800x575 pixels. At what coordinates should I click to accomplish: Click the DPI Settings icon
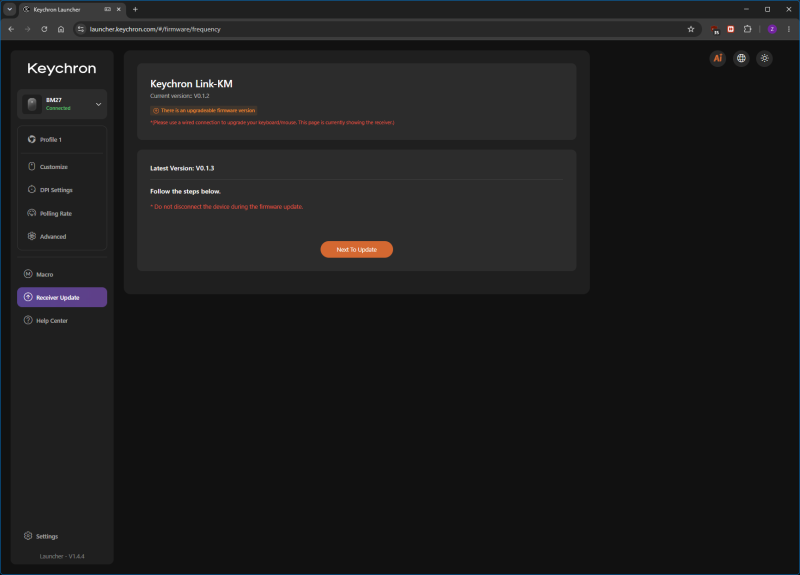(x=32, y=189)
